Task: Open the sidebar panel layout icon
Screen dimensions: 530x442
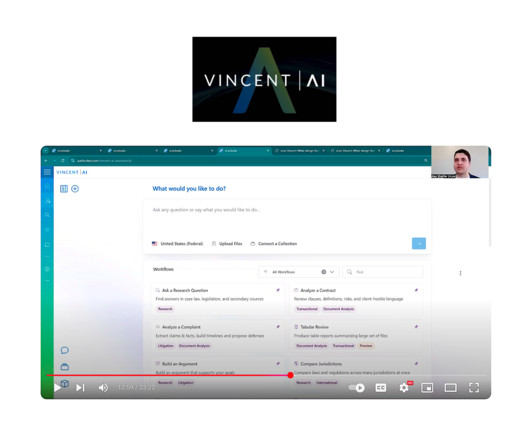Action: click(x=64, y=189)
